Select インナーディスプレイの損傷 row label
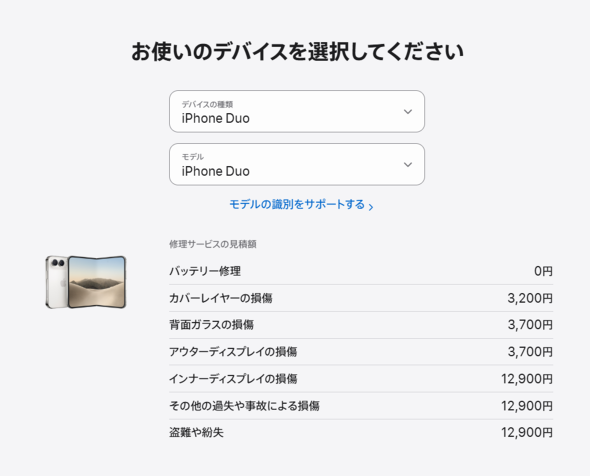 click(x=233, y=379)
